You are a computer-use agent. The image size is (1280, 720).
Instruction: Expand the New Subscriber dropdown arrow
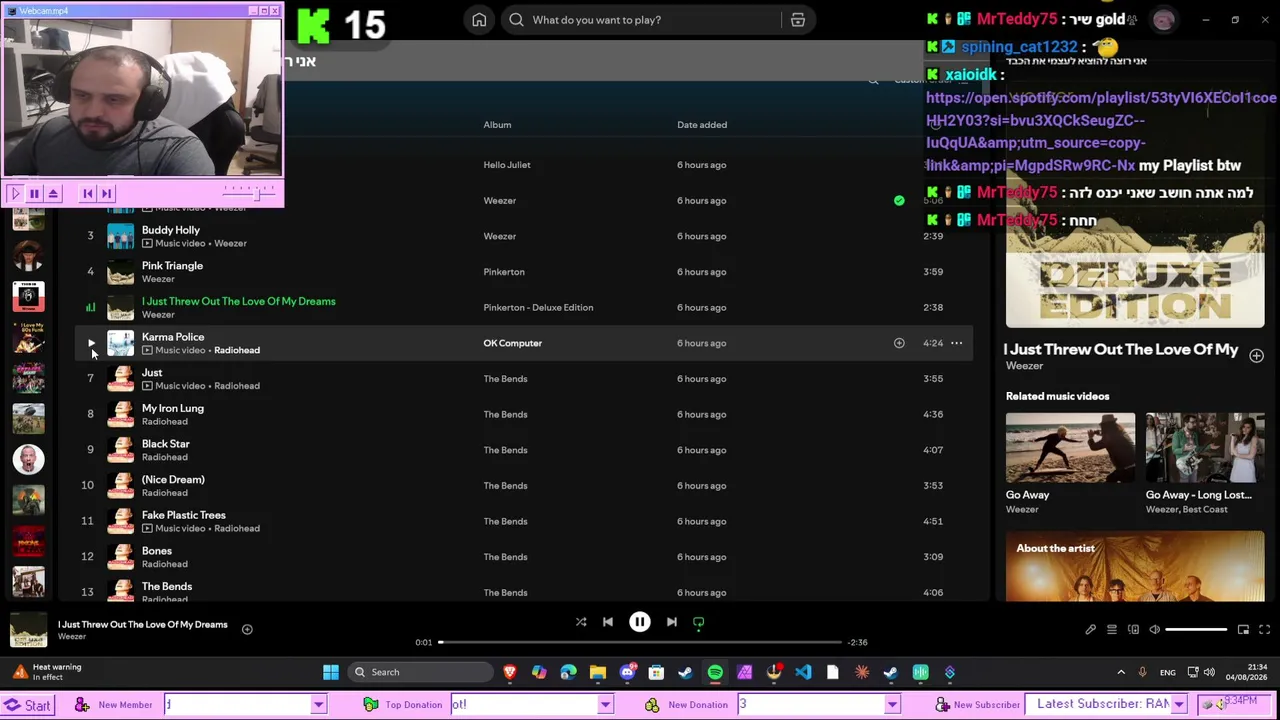(1178, 705)
